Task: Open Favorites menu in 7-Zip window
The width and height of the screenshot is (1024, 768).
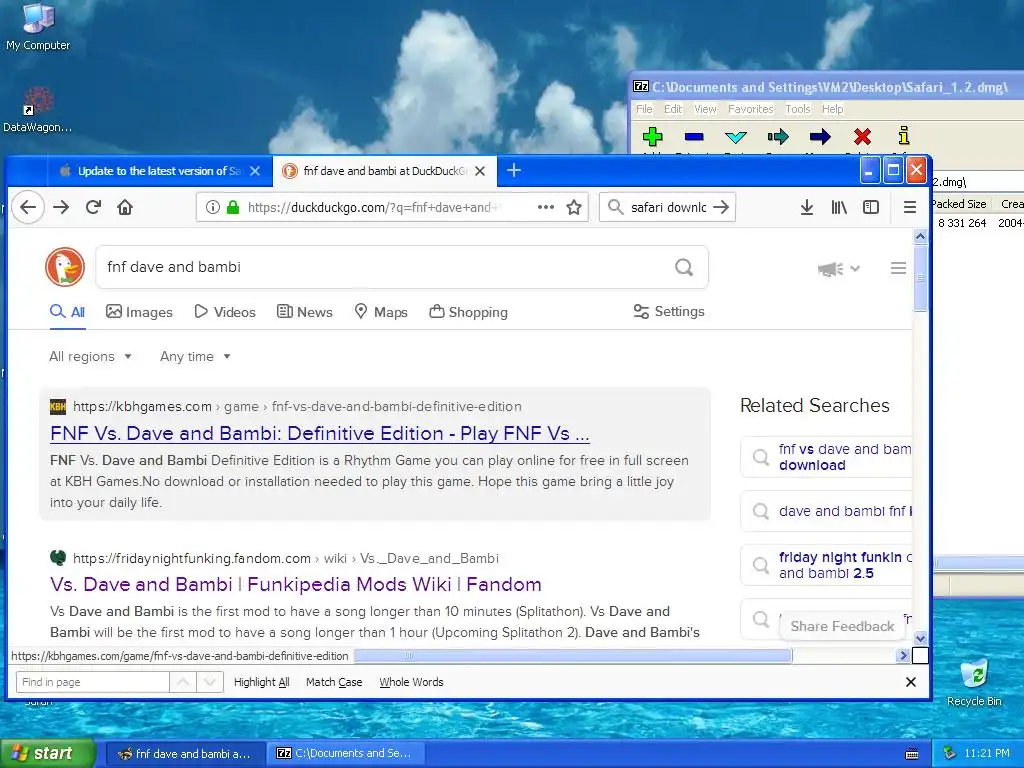Action: tap(750, 109)
